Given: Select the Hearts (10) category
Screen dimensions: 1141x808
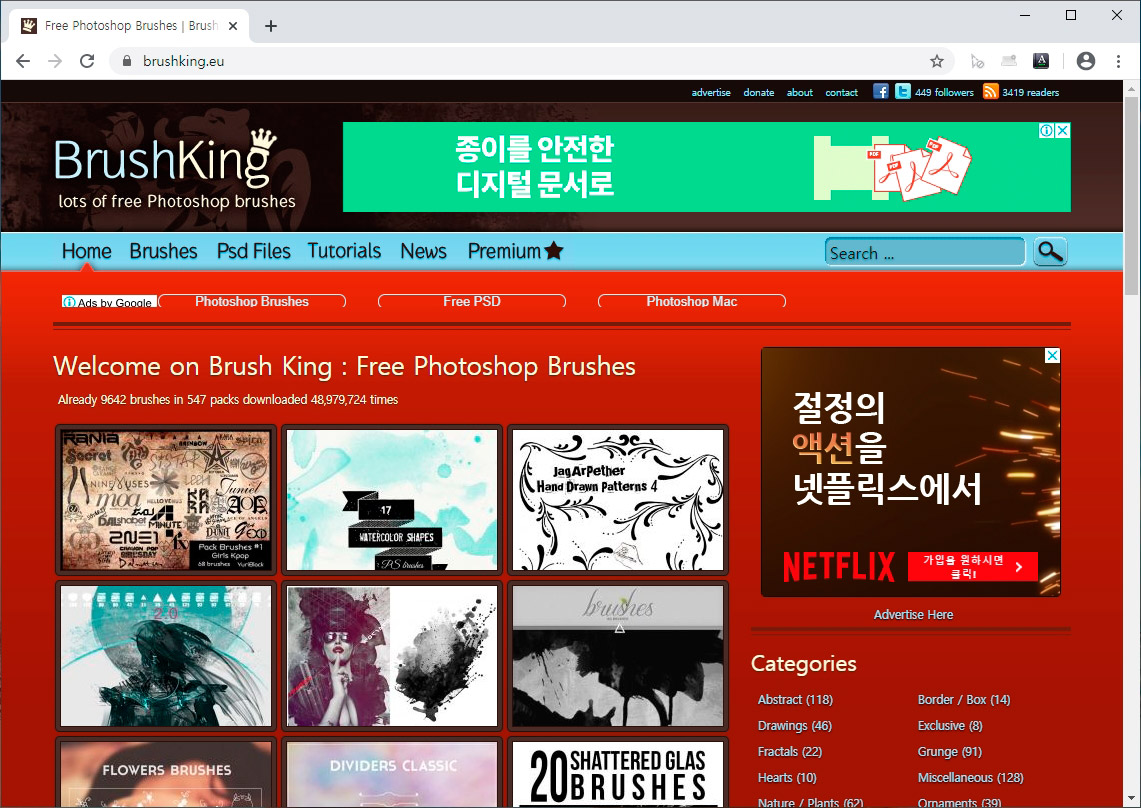Looking at the screenshot, I should point(787,778).
